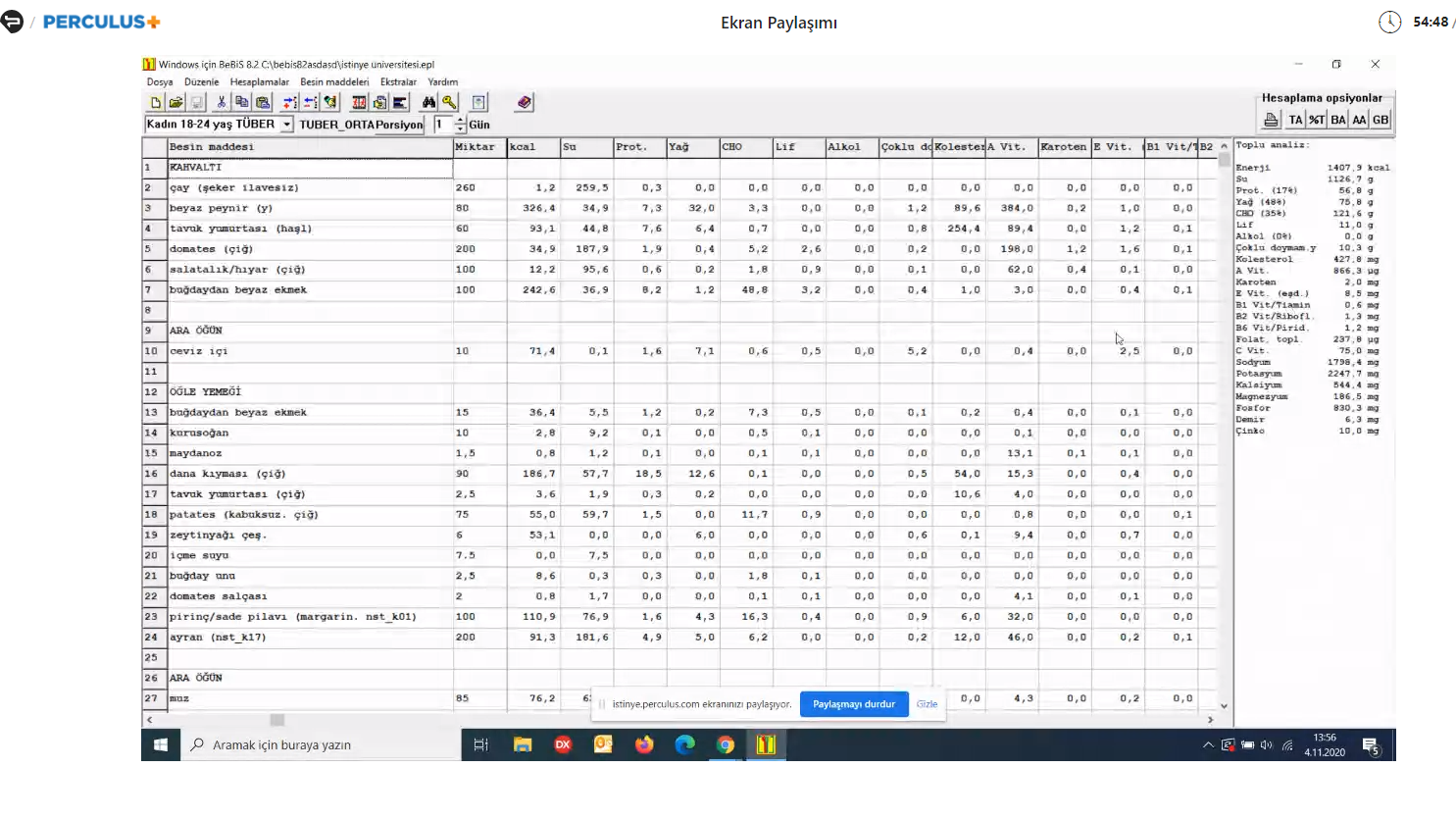Open a file with the folder icon
This screenshot has height=819, width=1456.
pyautogui.click(x=176, y=102)
